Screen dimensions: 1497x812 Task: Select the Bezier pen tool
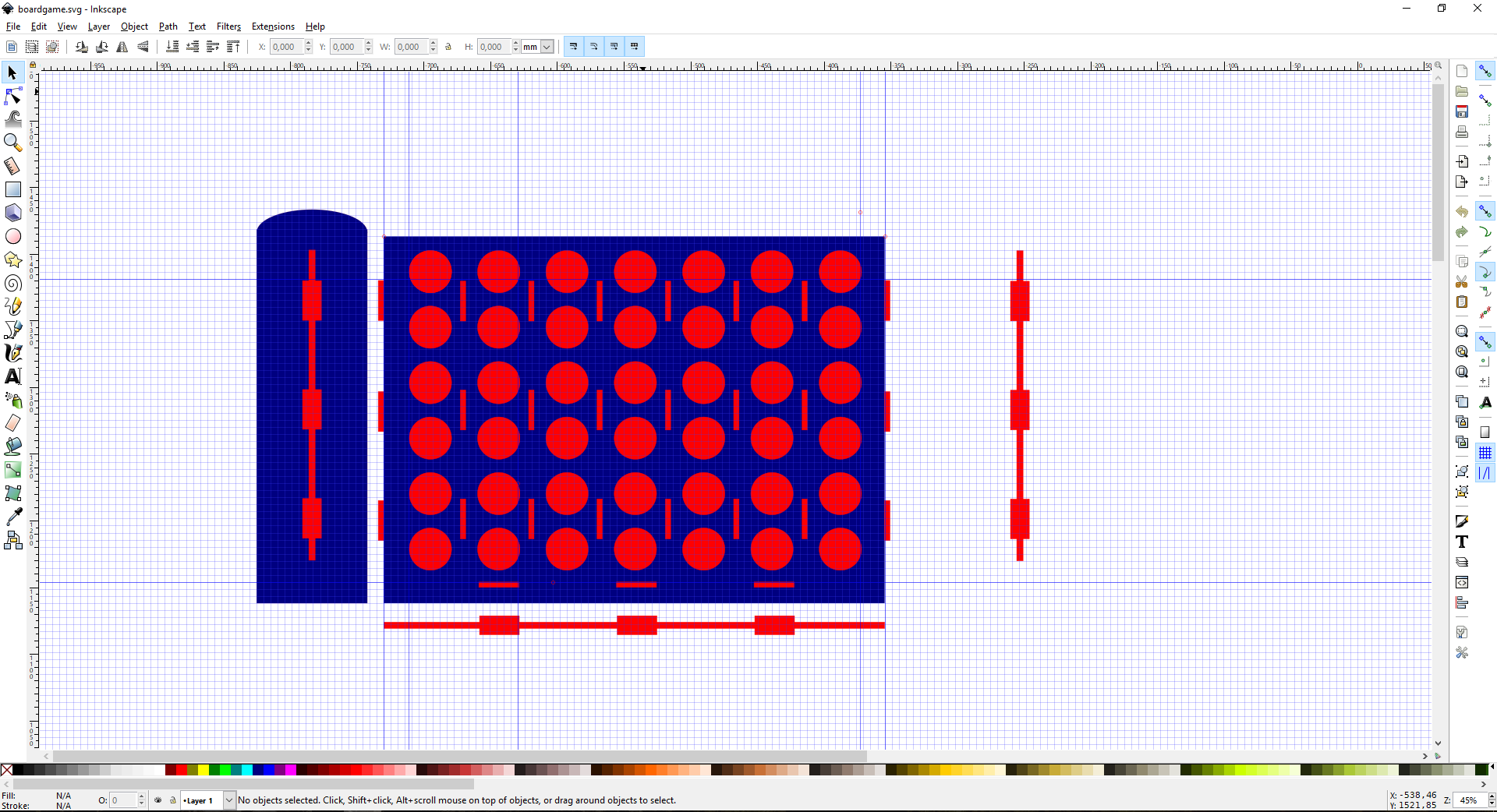click(x=12, y=330)
